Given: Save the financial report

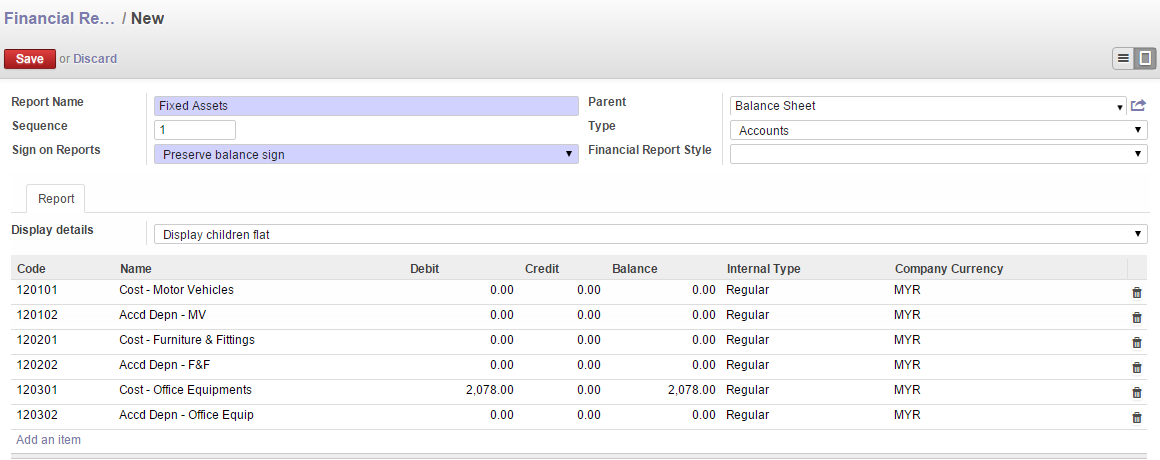Looking at the screenshot, I should pos(30,58).
